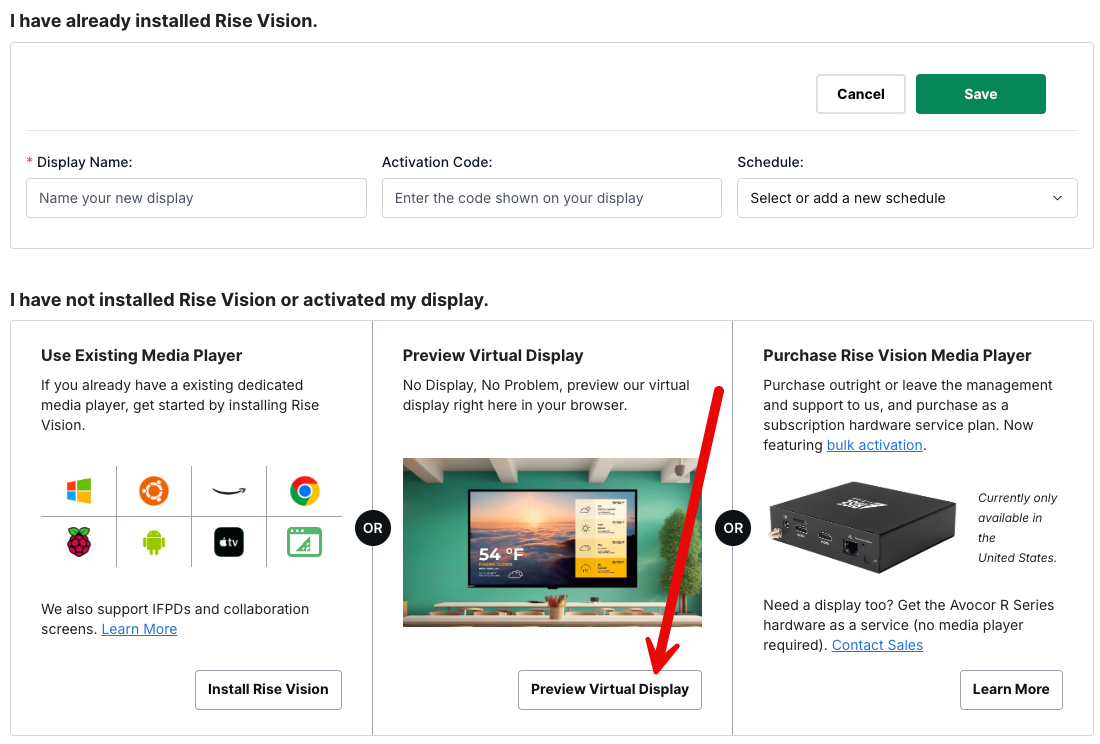Choose the green Android robot icon
Image resolution: width=1100 pixels, height=744 pixels.
pyautogui.click(x=154, y=542)
